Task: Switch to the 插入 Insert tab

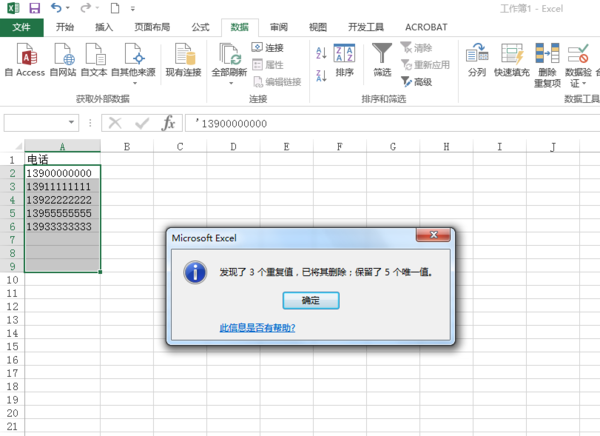Action: [104, 27]
